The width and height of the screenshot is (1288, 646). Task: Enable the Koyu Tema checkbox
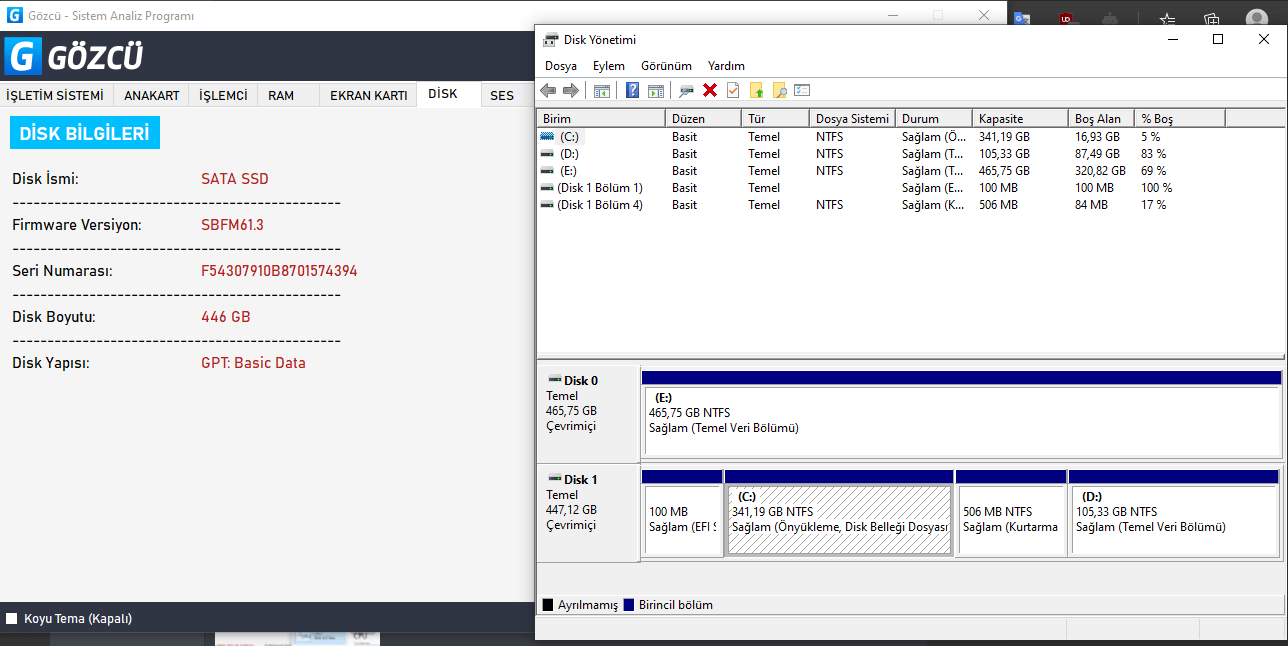pyautogui.click(x=12, y=619)
